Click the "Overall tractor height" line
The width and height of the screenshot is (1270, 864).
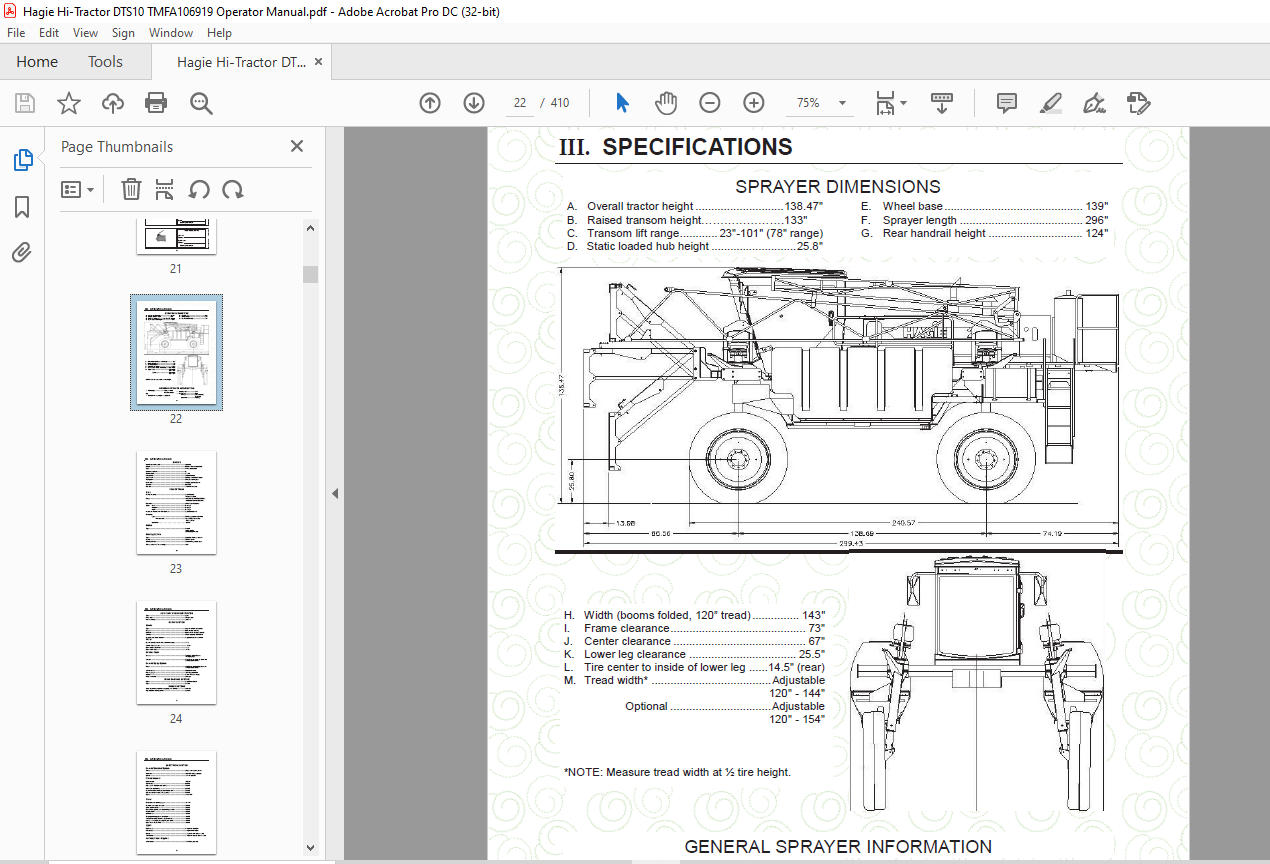point(695,207)
